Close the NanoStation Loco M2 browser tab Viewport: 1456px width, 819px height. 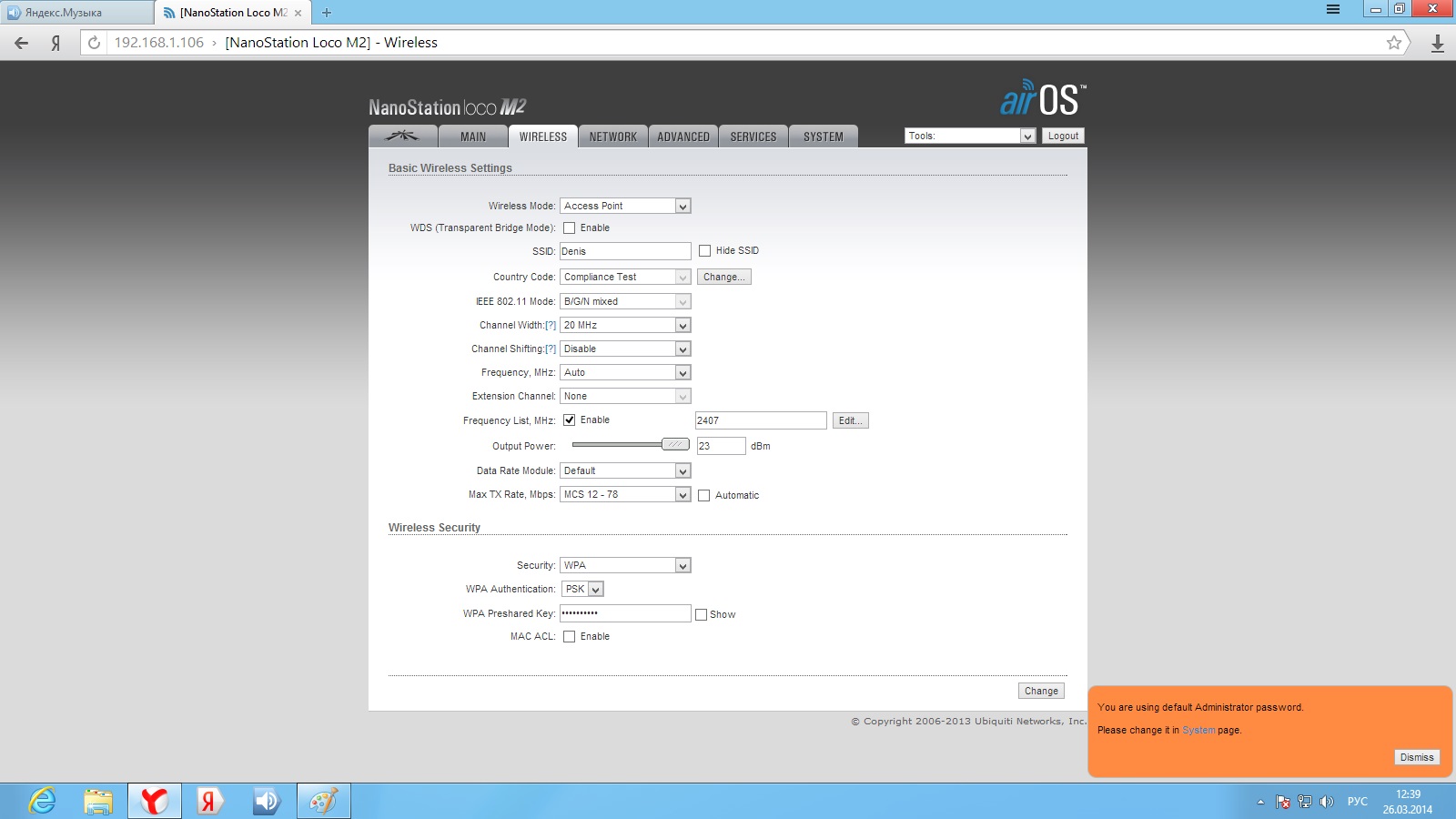pos(298,13)
